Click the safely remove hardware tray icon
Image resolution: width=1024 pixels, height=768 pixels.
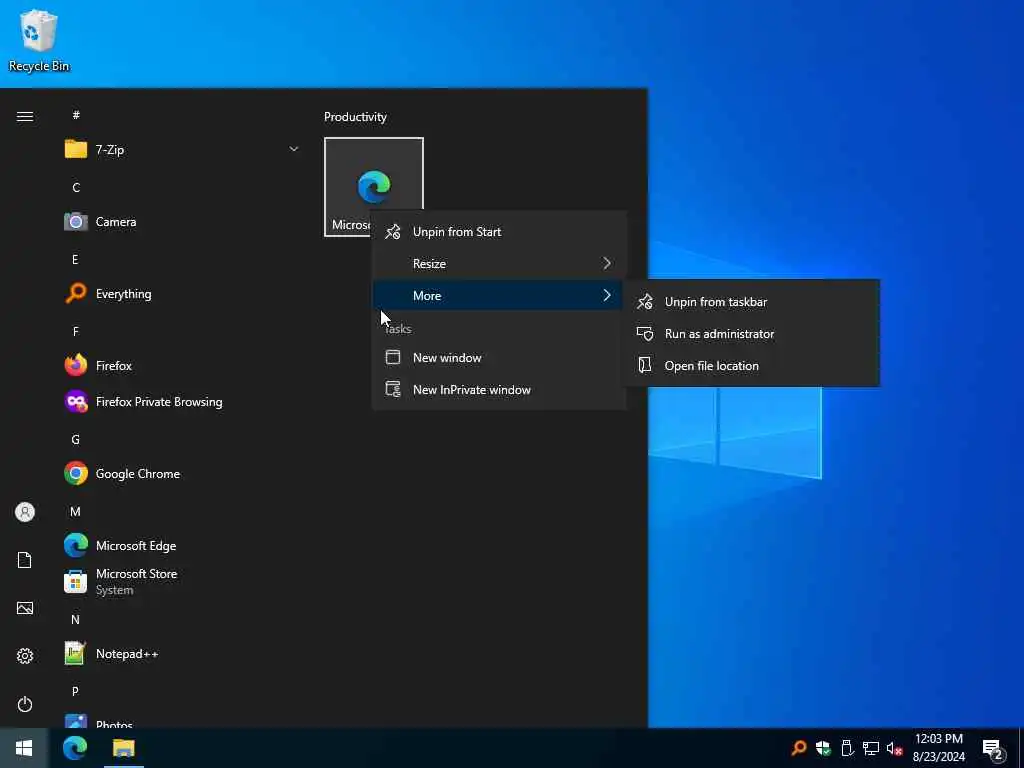tap(847, 748)
